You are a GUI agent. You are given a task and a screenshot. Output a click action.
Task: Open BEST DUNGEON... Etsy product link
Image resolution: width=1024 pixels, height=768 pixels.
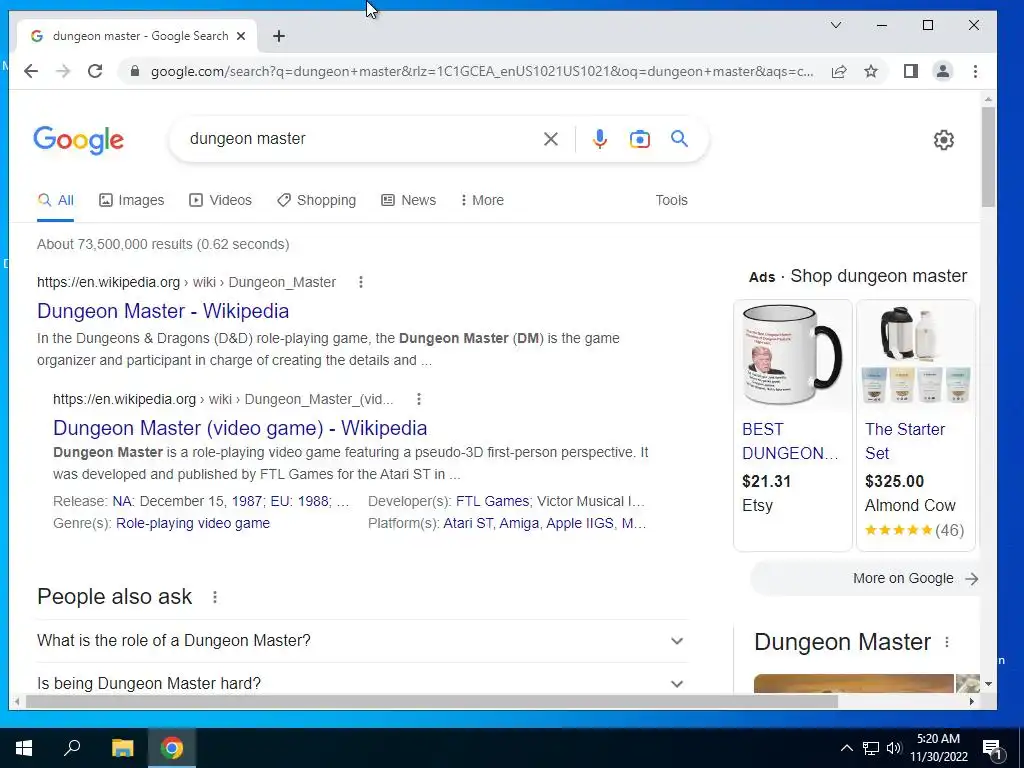(790, 441)
